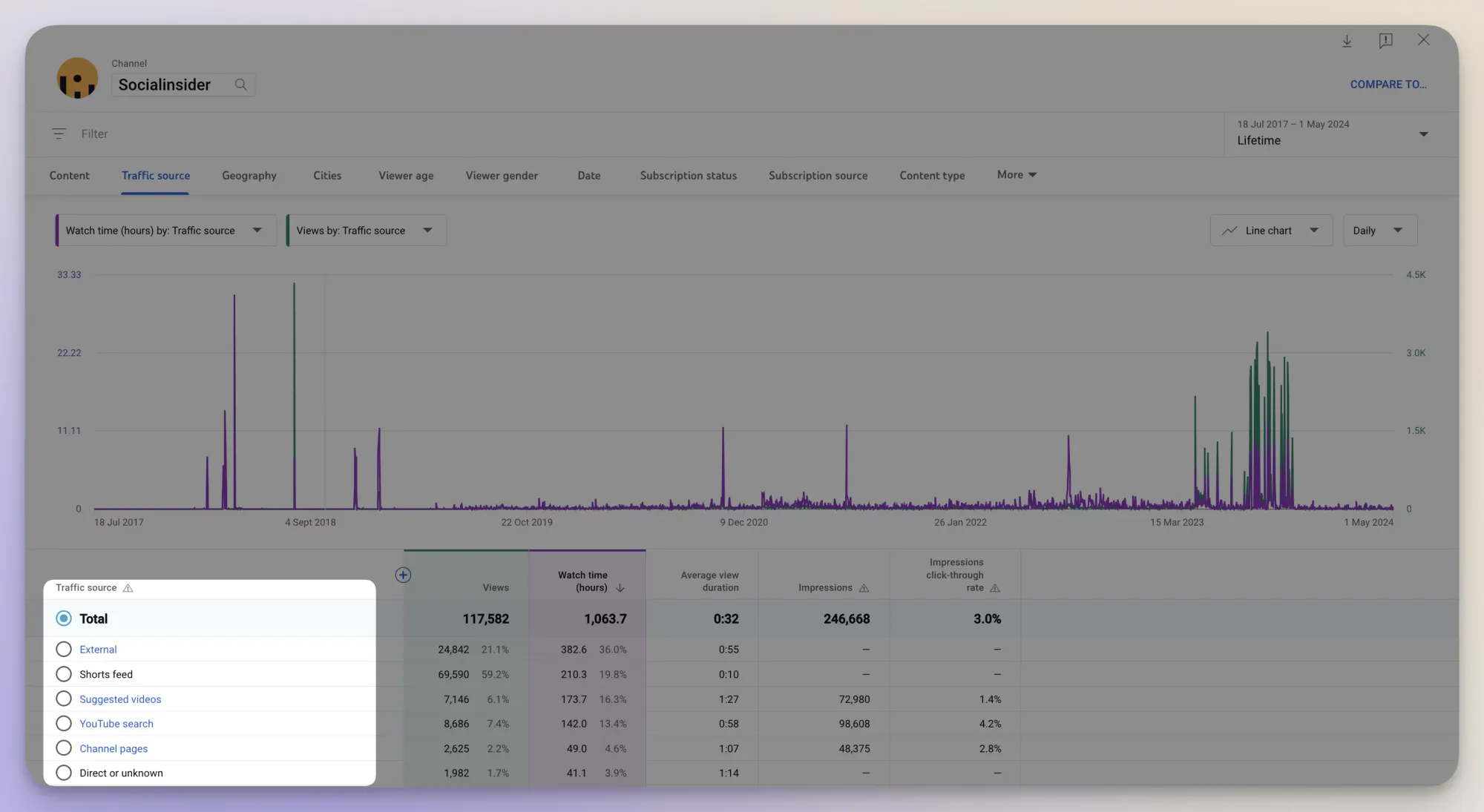
Task: Select the Shorts feed radio button
Action: 64,674
